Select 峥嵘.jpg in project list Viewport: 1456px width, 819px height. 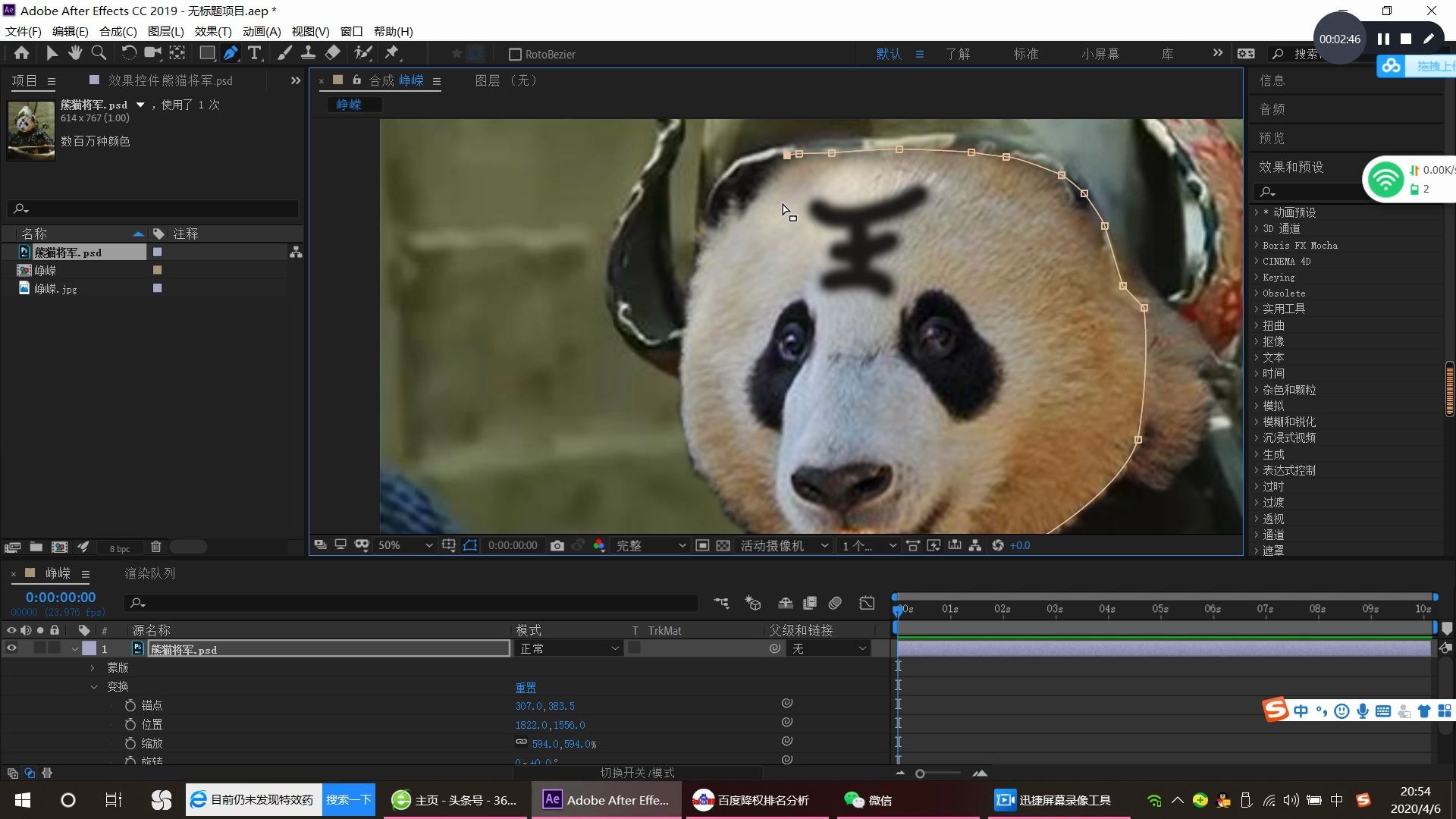[x=55, y=289]
